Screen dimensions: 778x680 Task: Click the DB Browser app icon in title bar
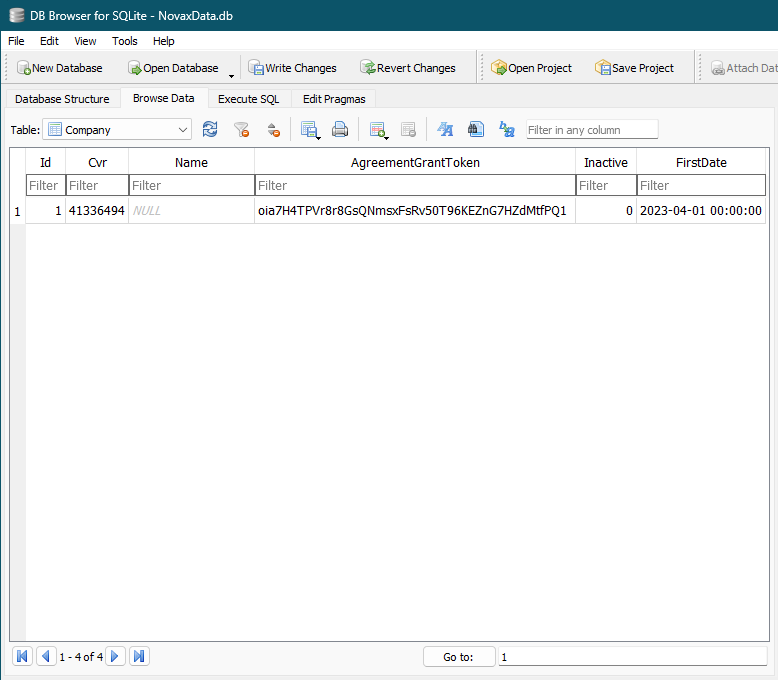tap(16, 15)
